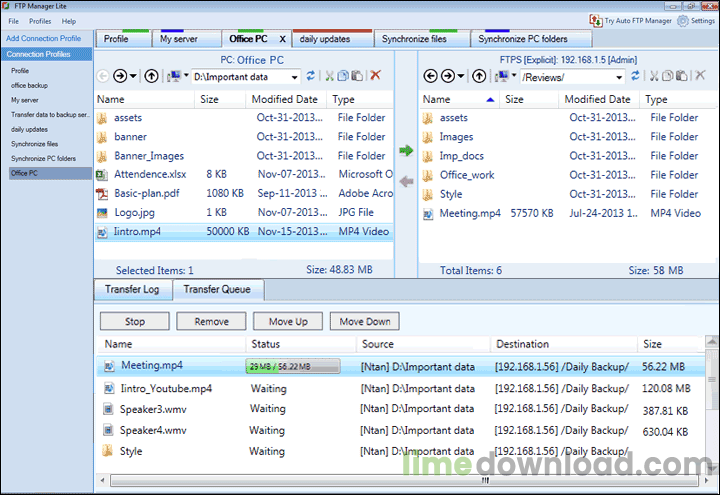Switch to the daily updates tab

(332, 39)
